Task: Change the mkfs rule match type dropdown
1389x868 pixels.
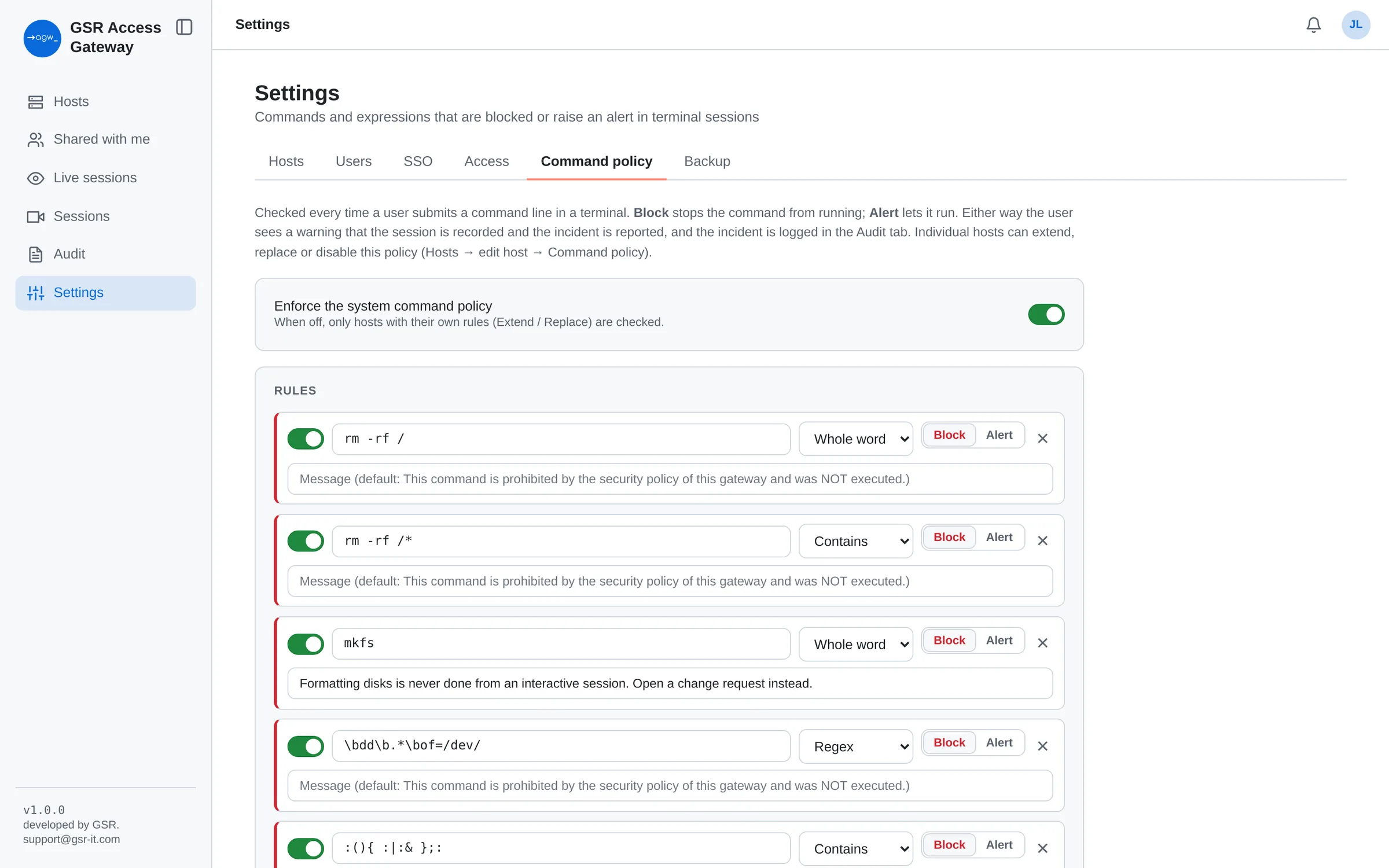Action: point(855,644)
